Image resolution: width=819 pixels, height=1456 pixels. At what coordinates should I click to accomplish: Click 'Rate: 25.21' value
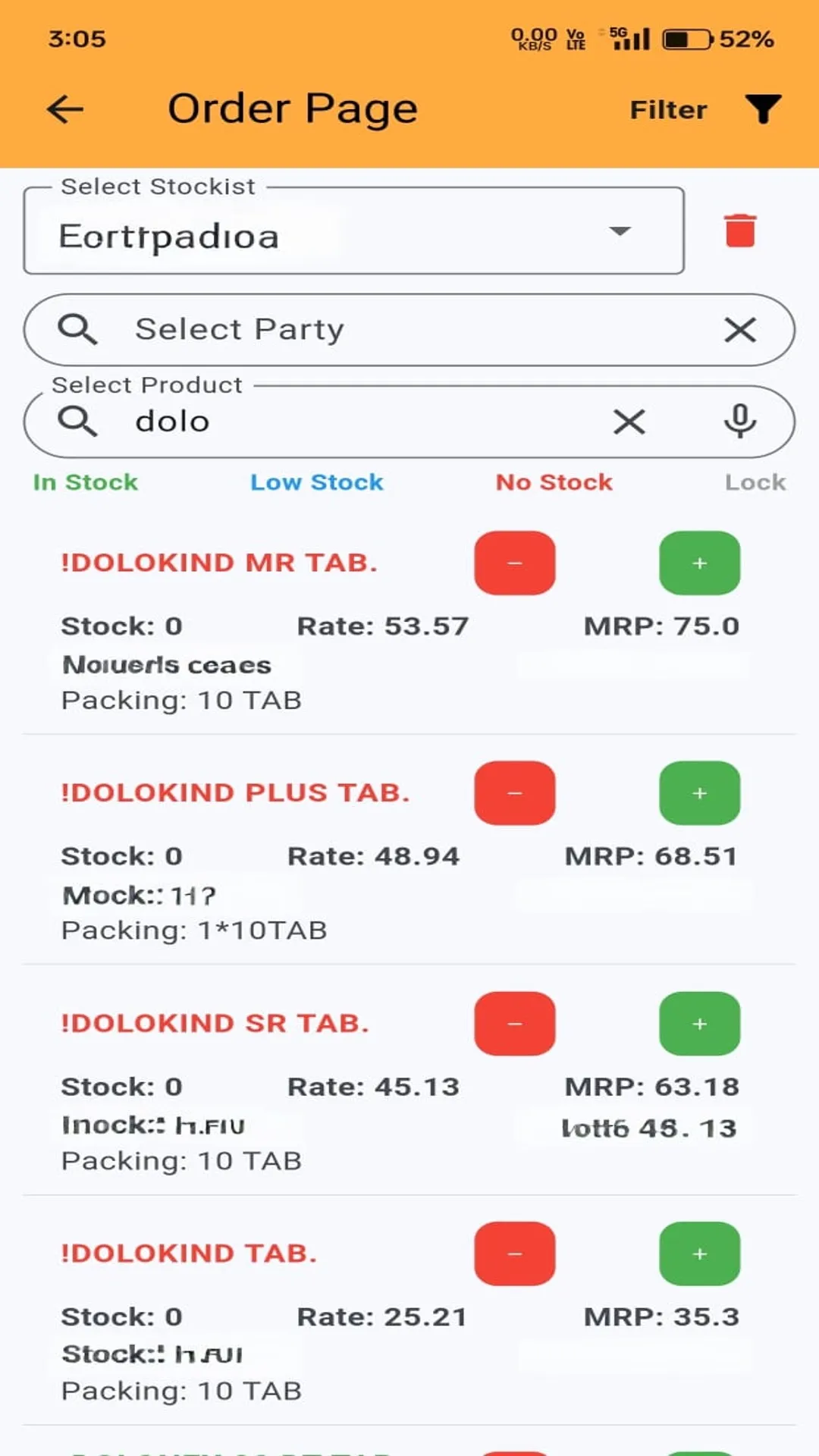[381, 1317]
